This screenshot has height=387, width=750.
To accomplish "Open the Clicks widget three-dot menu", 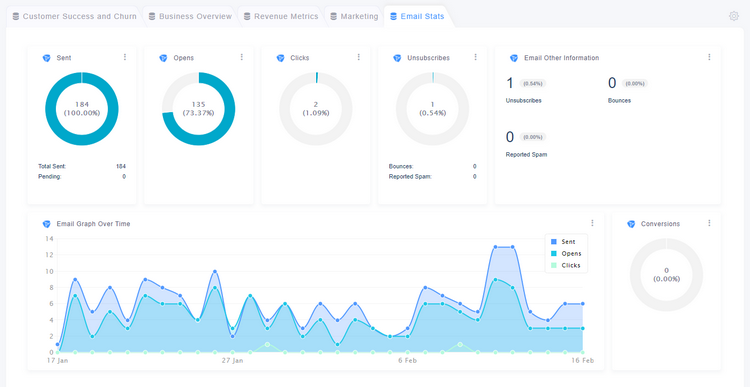I will coord(359,57).
